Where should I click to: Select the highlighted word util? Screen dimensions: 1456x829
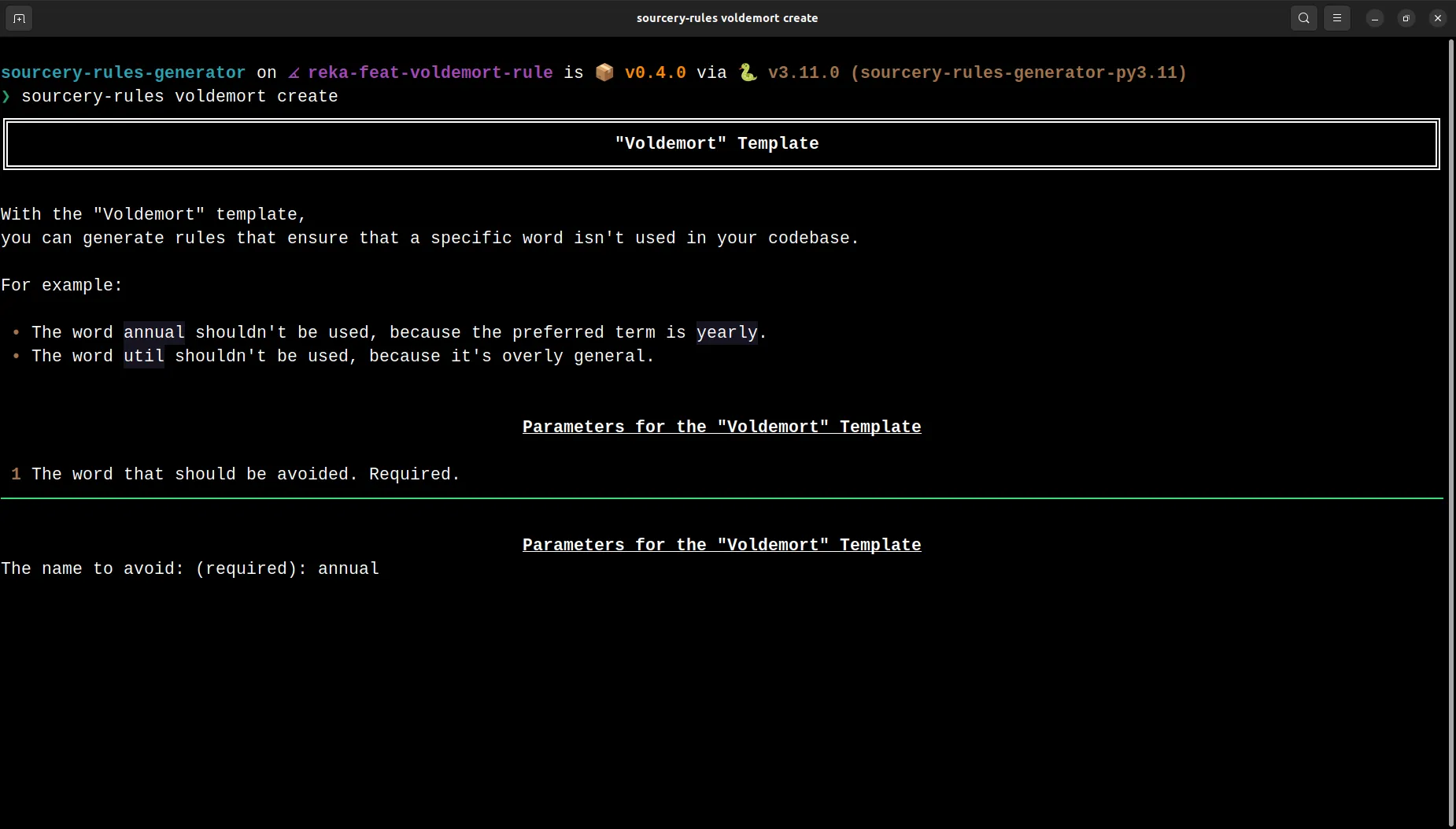tap(143, 356)
